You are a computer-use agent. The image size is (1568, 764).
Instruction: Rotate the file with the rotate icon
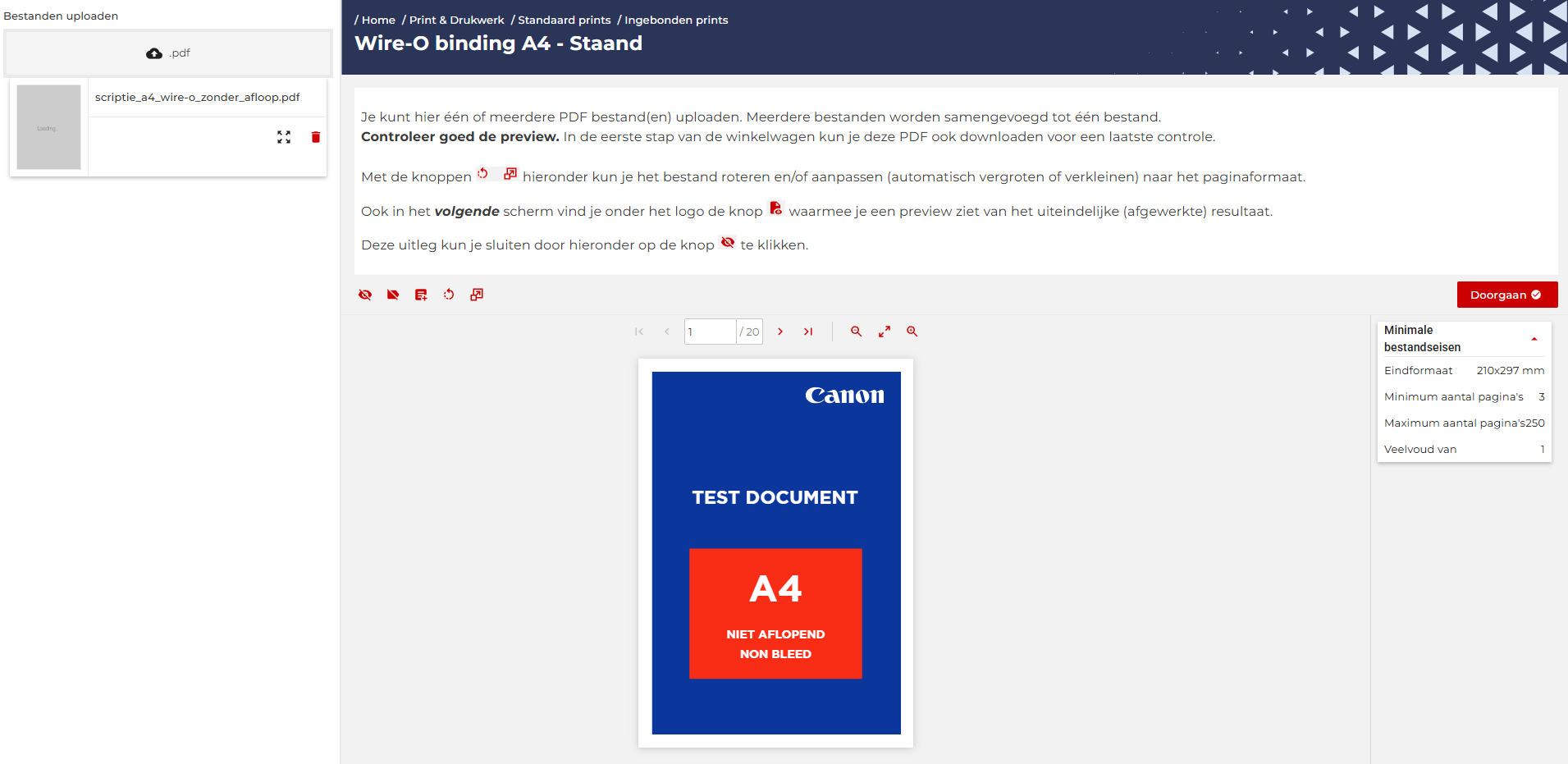[449, 295]
